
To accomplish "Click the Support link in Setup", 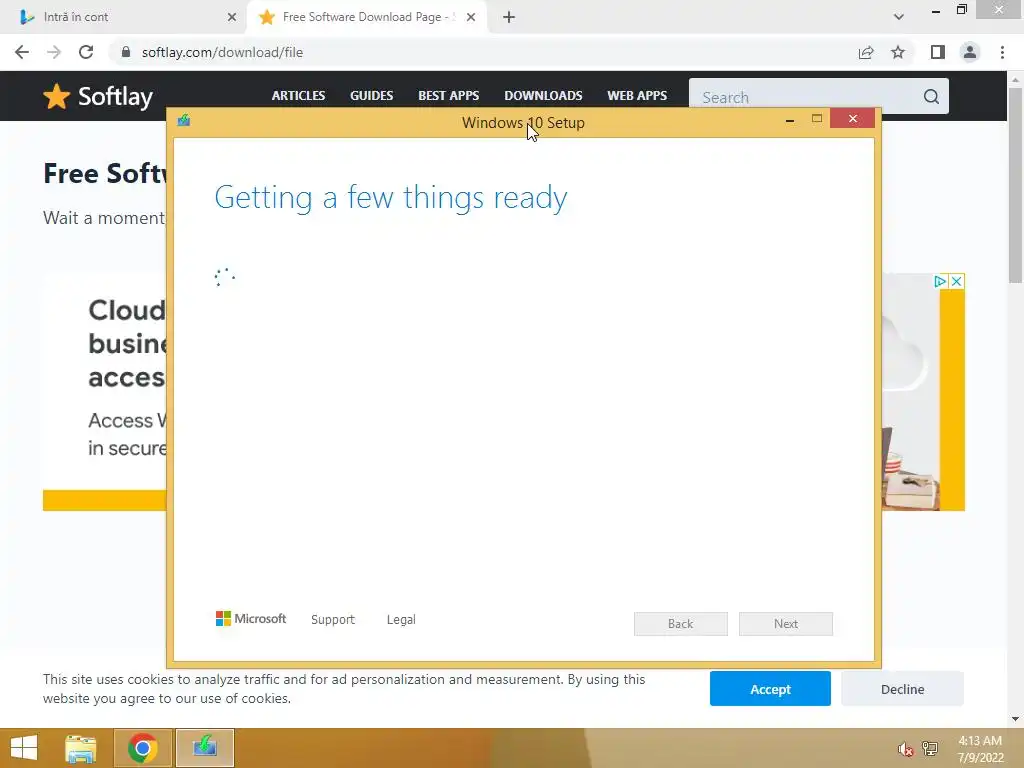I will click(x=332, y=619).
